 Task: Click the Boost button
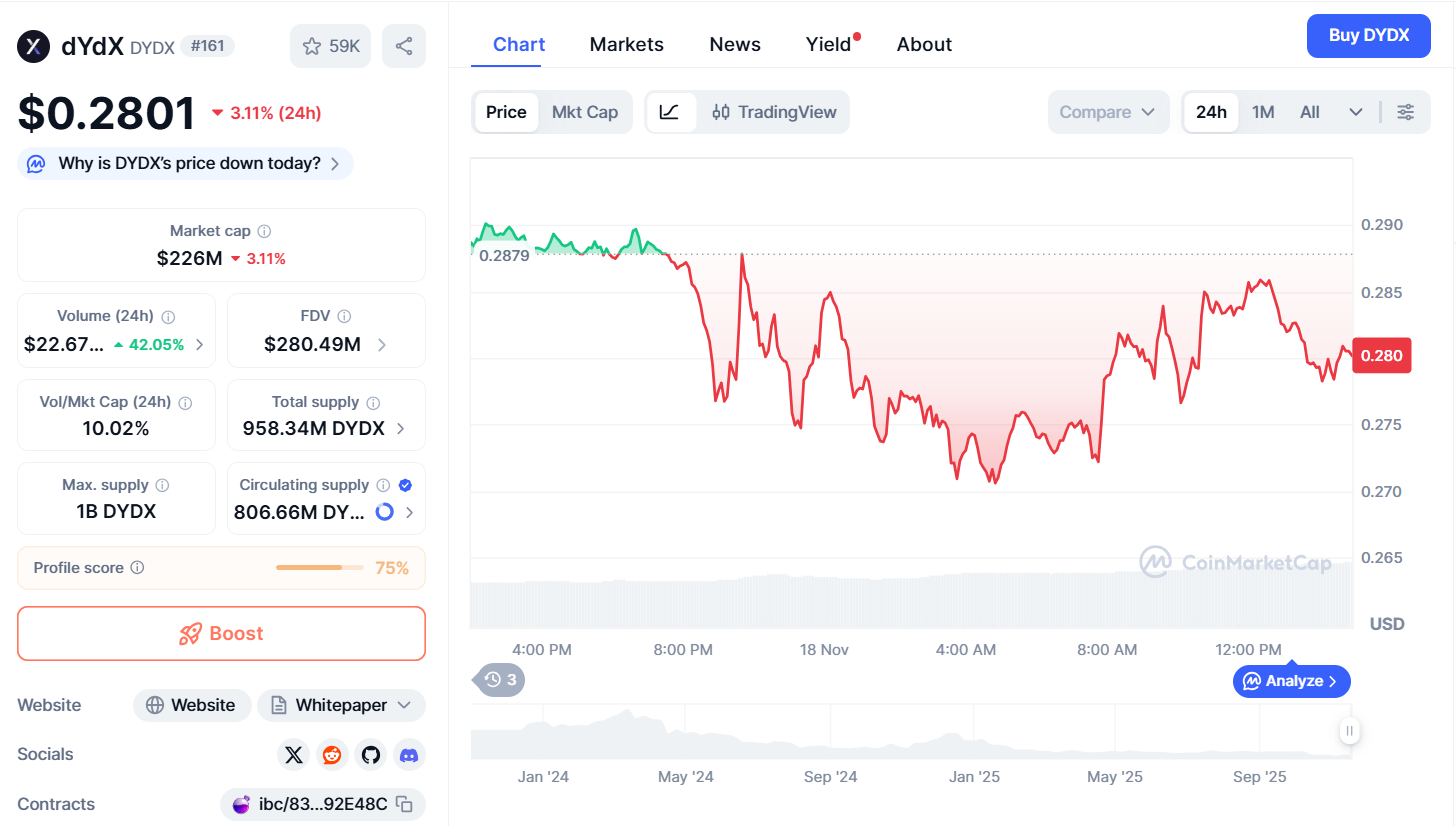(x=221, y=633)
